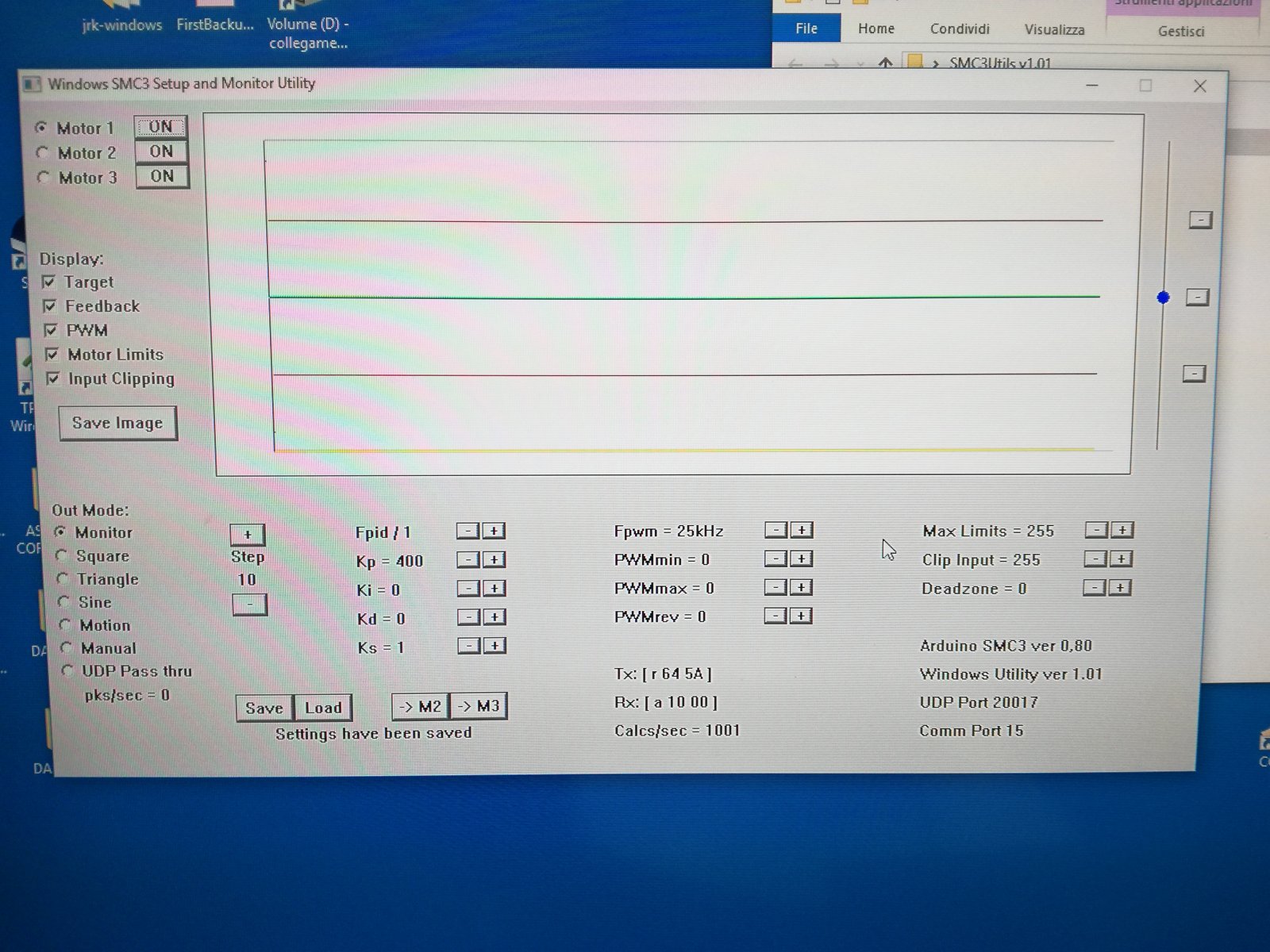The height and width of the screenshot is (952, 1270).
Task: Select the Motor 1 radio button
Action: pyautogui.click(x=41, y=128)
